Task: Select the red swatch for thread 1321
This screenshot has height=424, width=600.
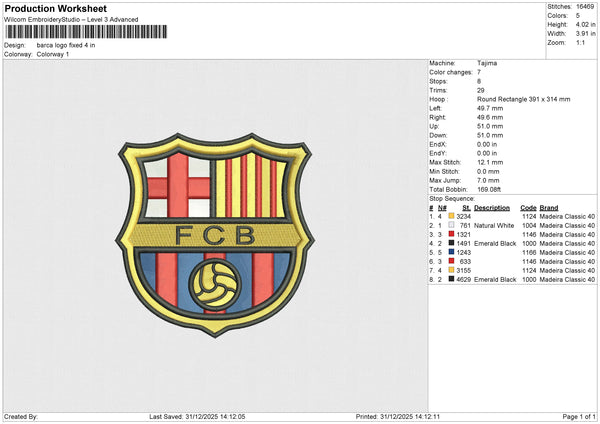Action: (451, 233)
